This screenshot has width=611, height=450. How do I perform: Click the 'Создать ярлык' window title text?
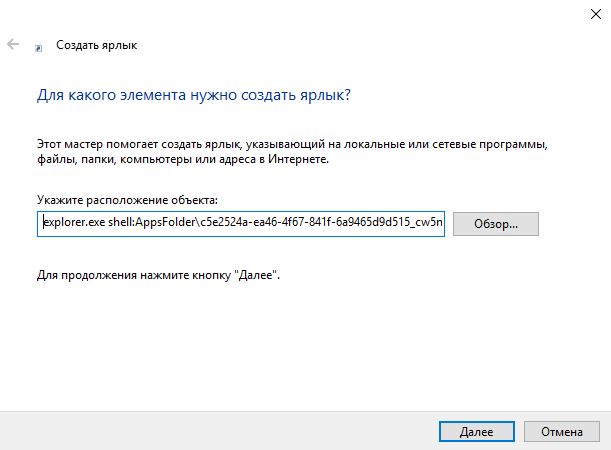pos(96,46)
